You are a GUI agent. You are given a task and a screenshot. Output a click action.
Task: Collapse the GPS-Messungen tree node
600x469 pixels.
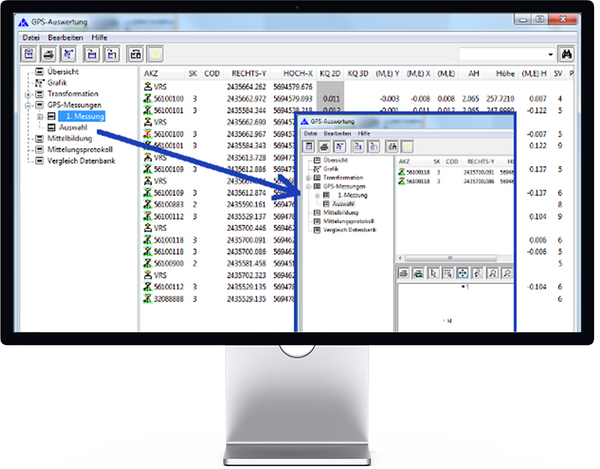pos(28,105)
